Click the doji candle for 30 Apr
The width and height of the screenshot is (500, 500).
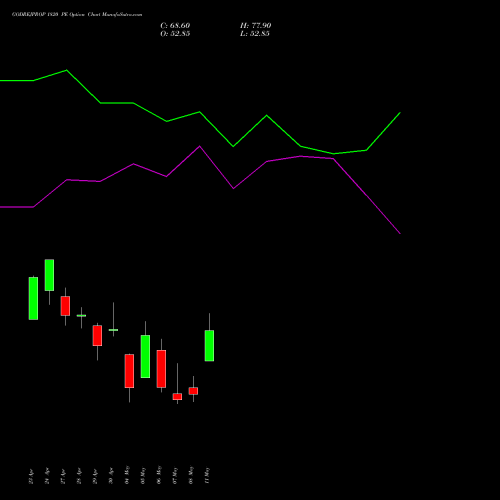point(113,330)
